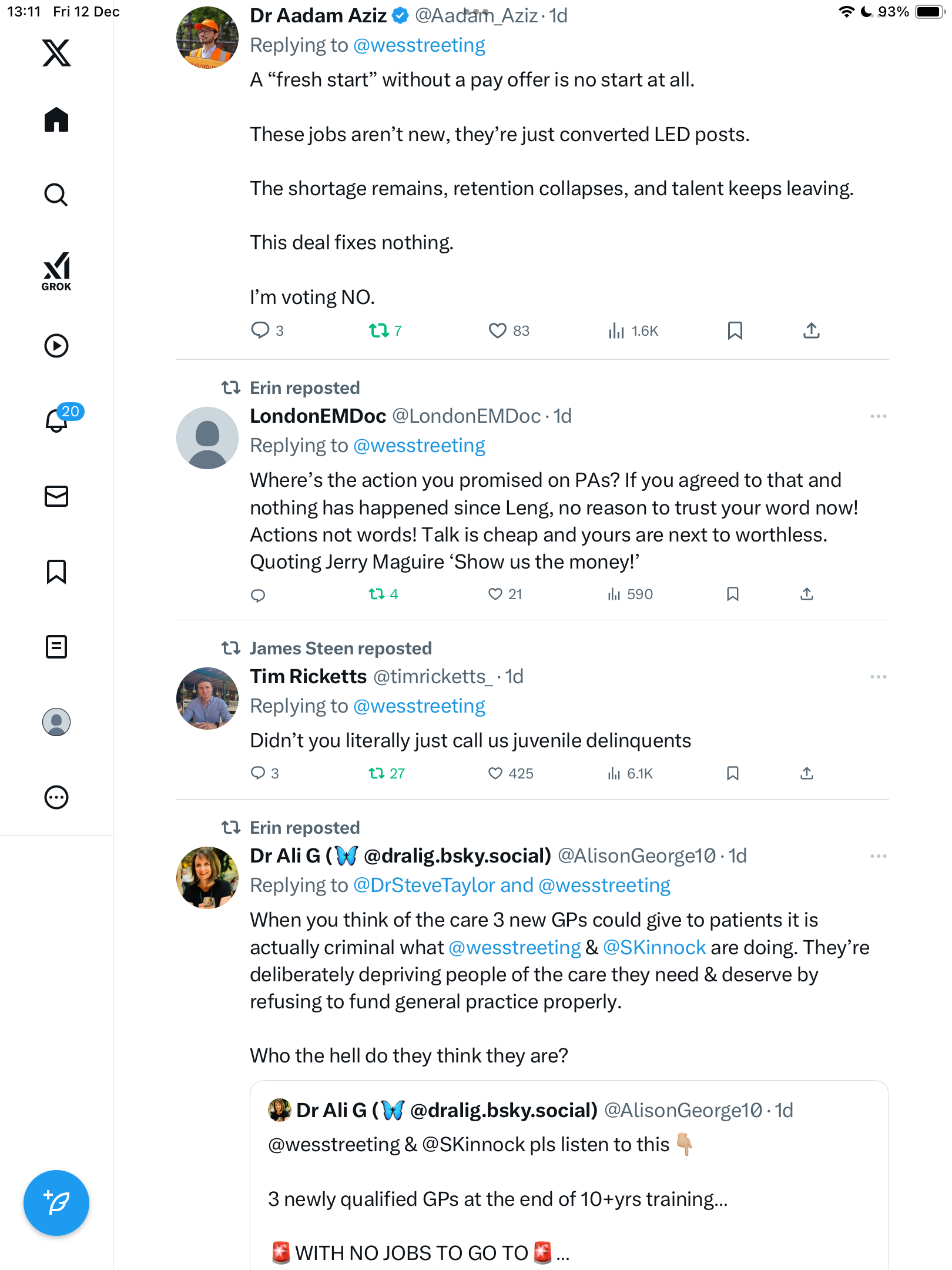Open the video tab play icon

56,346
